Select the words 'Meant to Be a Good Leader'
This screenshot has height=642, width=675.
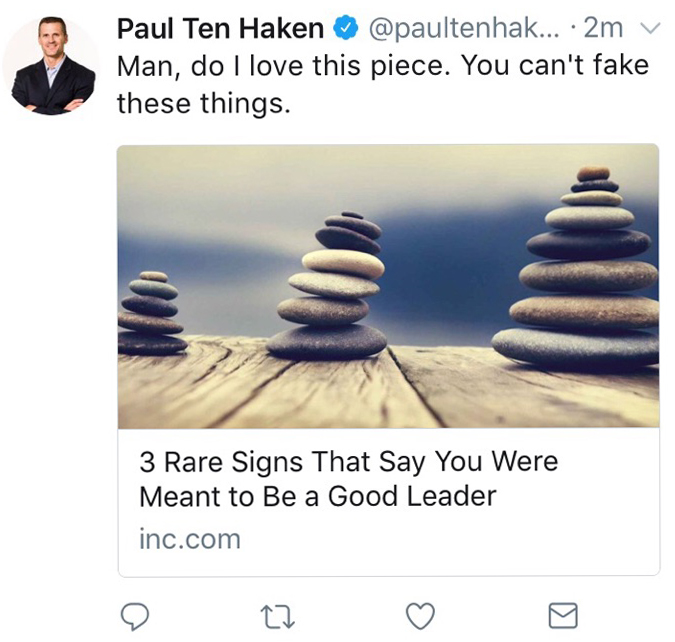[318, 496]
